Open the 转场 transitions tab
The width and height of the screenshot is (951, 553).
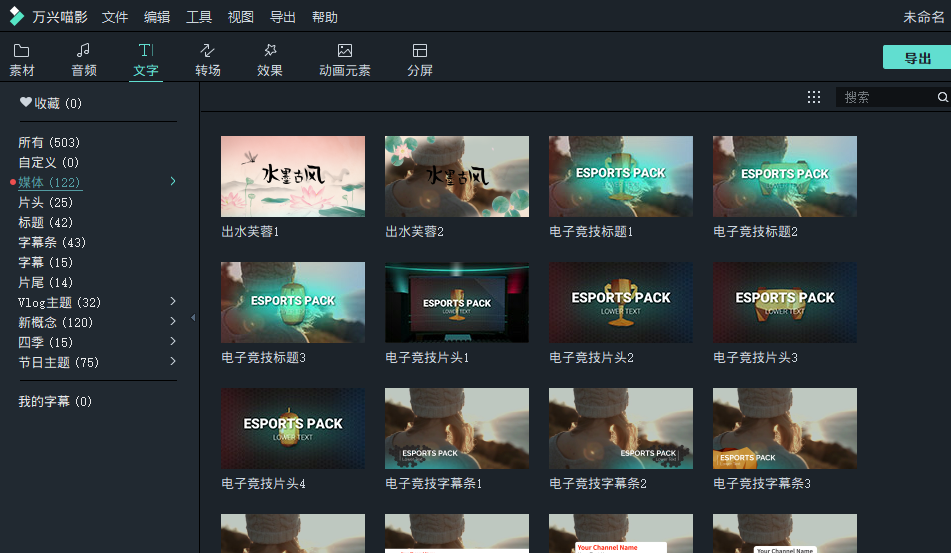(x=207, y=60)
